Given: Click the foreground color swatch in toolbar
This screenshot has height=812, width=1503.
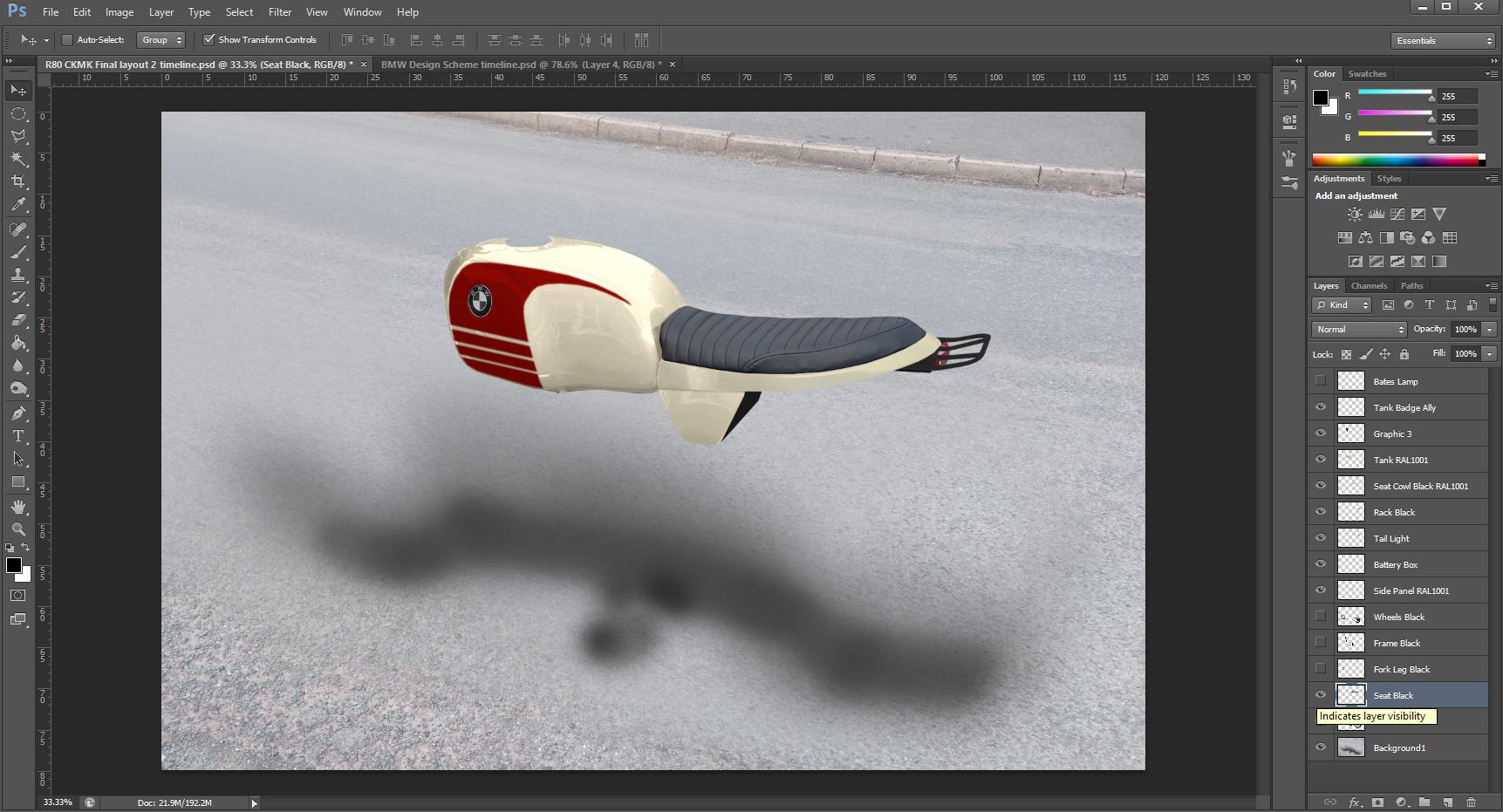Looking at the screenshot, I should (x=14, y=565).
